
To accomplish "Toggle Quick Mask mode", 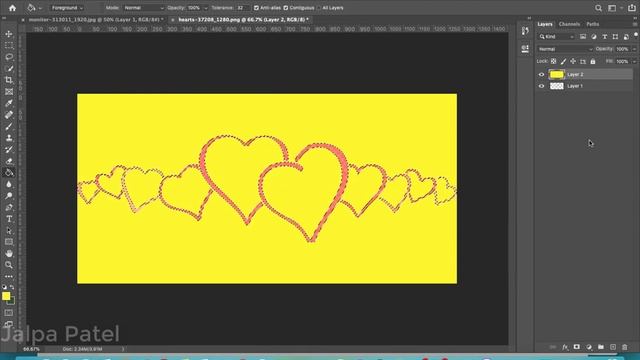I will click(x=9, y=313).
